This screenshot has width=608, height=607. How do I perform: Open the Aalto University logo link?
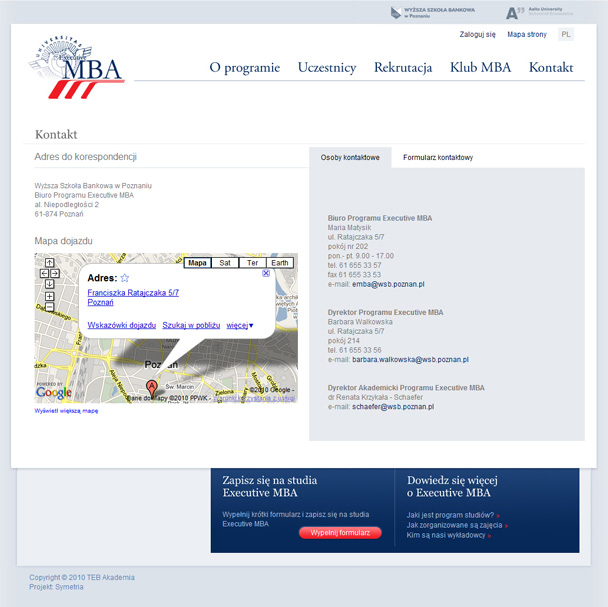(x=539, y=12)
